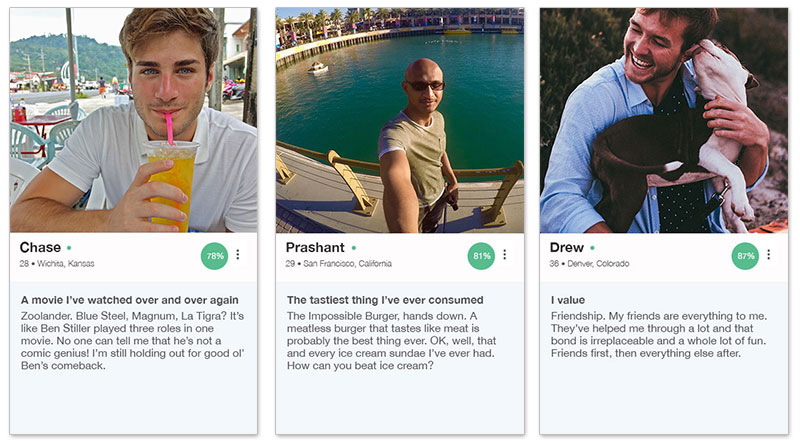This screenshot has width=800, height=441.
Task: Open Prashant's selfie photo by the water
Action: click(400, 120)
